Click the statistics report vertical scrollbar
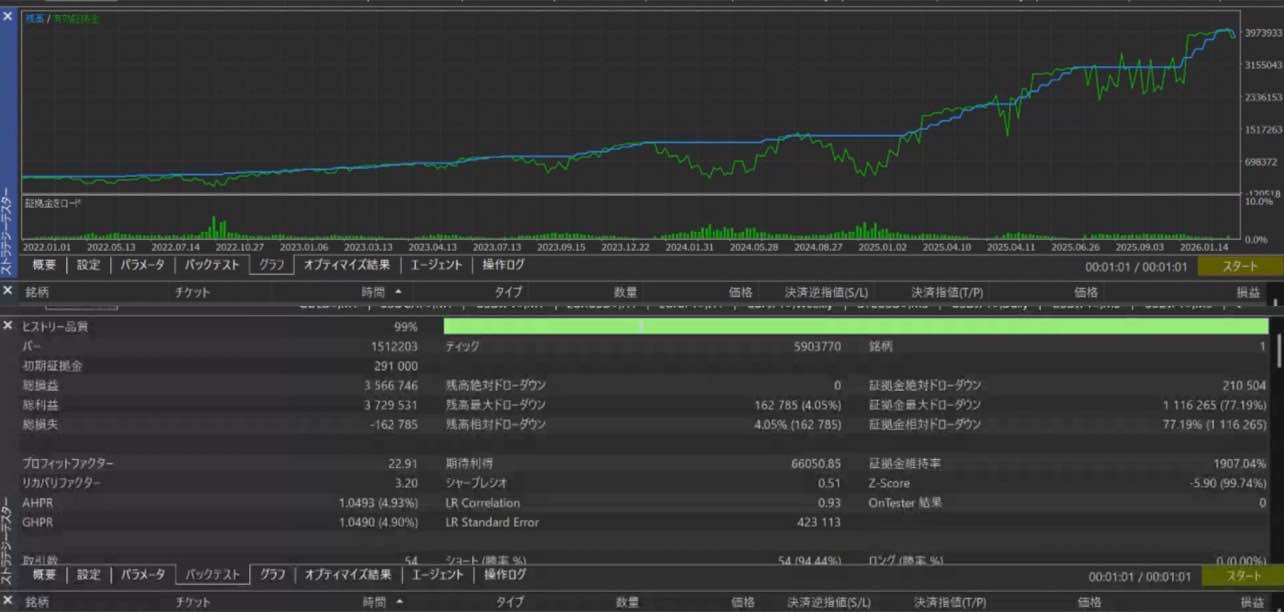The width and height of the screenshot is (1284, 612). coord(1278,352)
